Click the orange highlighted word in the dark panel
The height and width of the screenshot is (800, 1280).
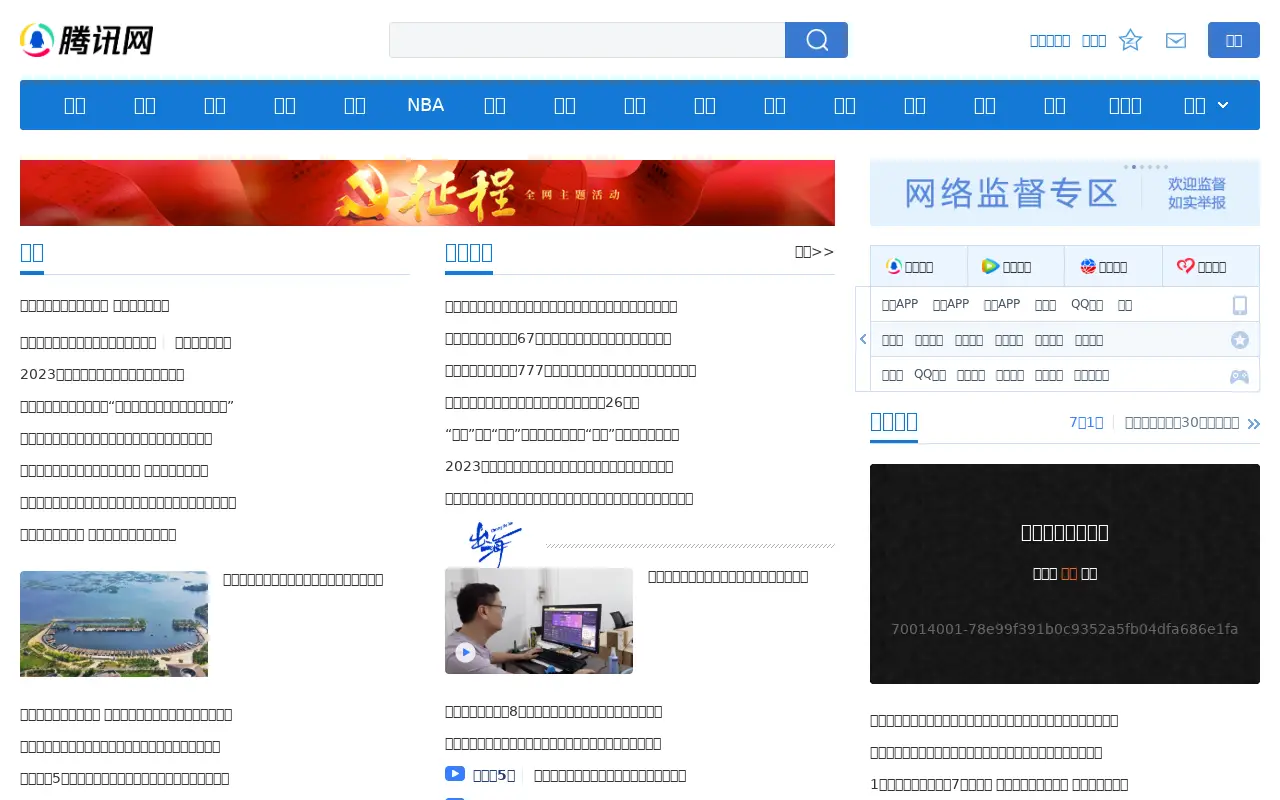pos(1069,574)
